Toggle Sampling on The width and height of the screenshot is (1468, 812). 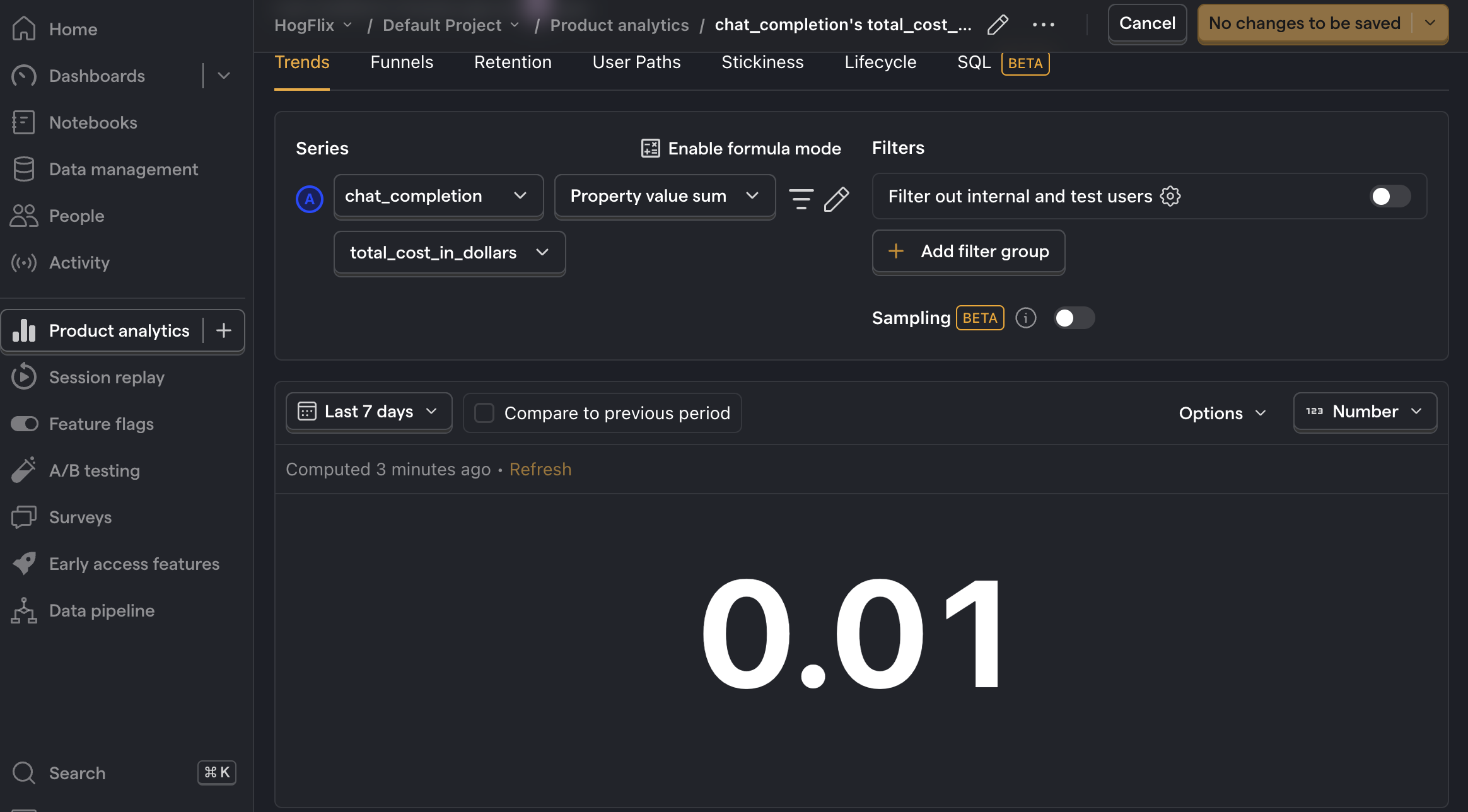(x=1074, y=318)
